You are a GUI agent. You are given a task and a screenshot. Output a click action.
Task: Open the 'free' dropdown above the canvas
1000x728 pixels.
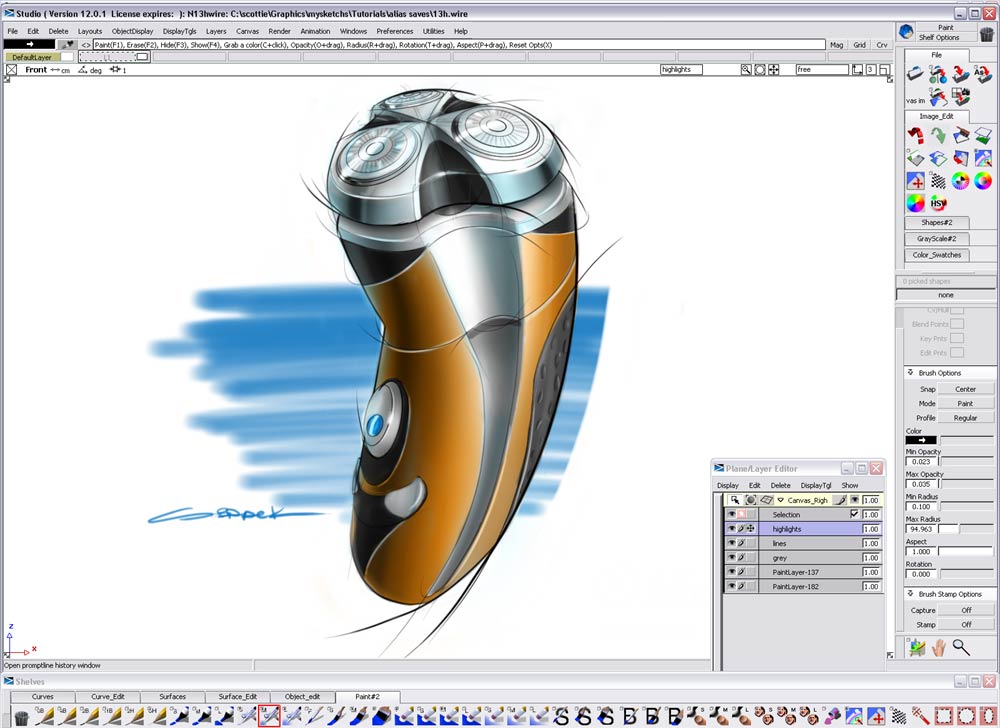tap(820, 69)
